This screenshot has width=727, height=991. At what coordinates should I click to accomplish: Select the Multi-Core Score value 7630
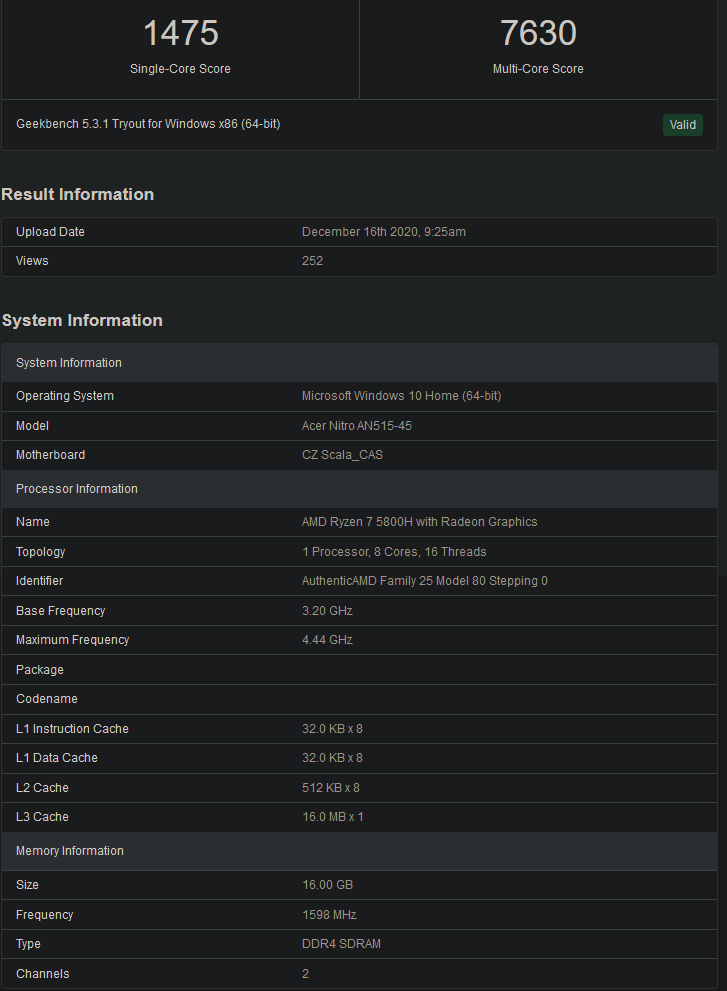pos(538,33)
